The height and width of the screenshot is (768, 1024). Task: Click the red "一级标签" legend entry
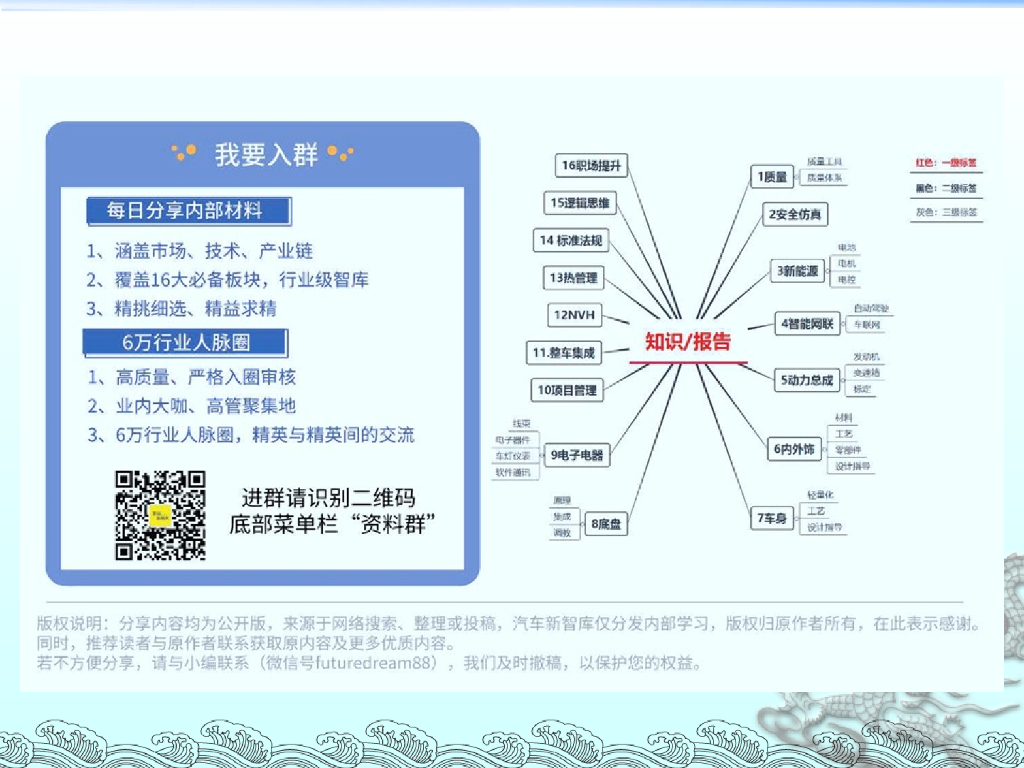(x=958, y=162)
